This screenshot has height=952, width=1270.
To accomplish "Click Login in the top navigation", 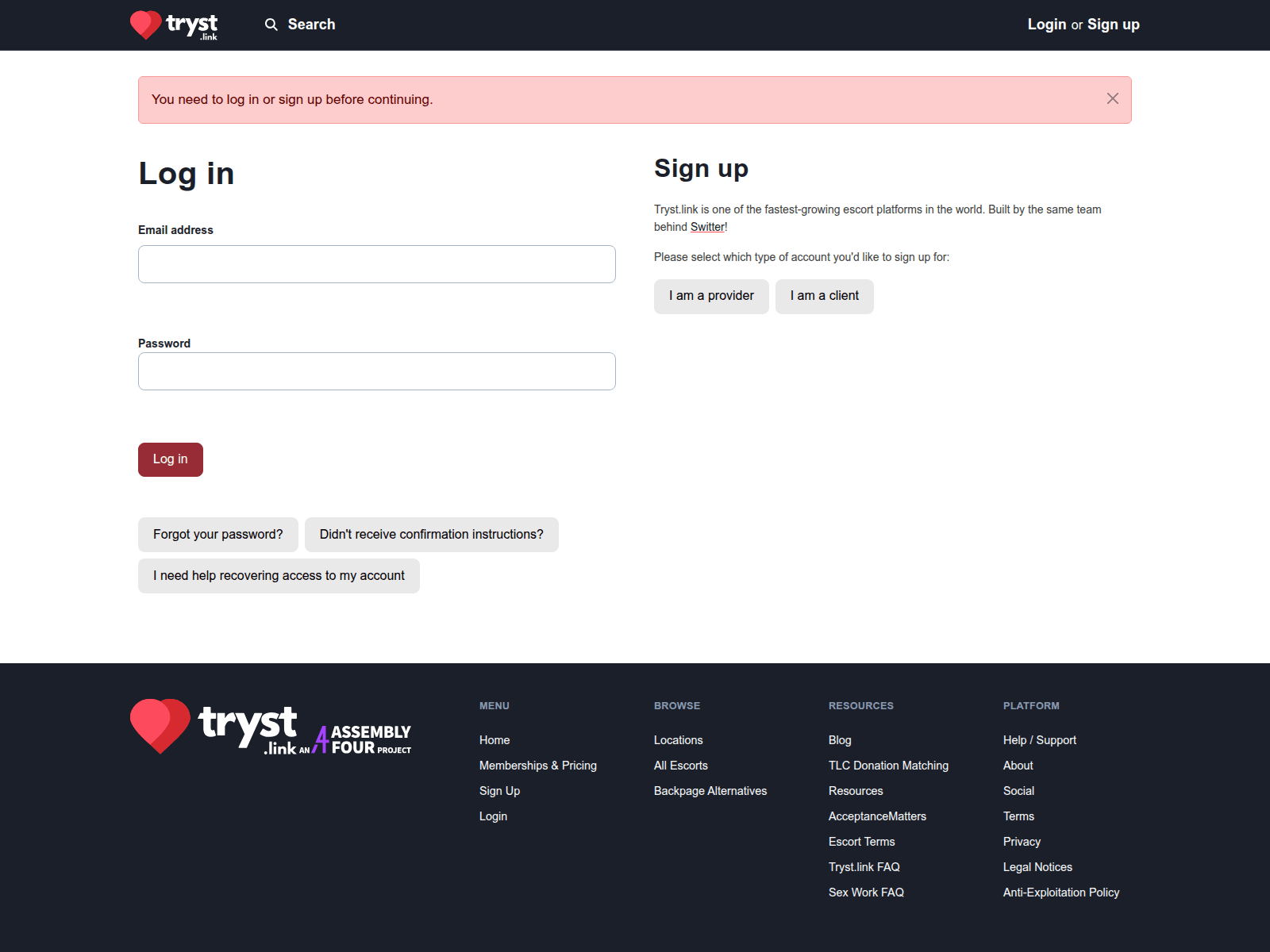I will pyautogui.click(x=1047, y=25).
